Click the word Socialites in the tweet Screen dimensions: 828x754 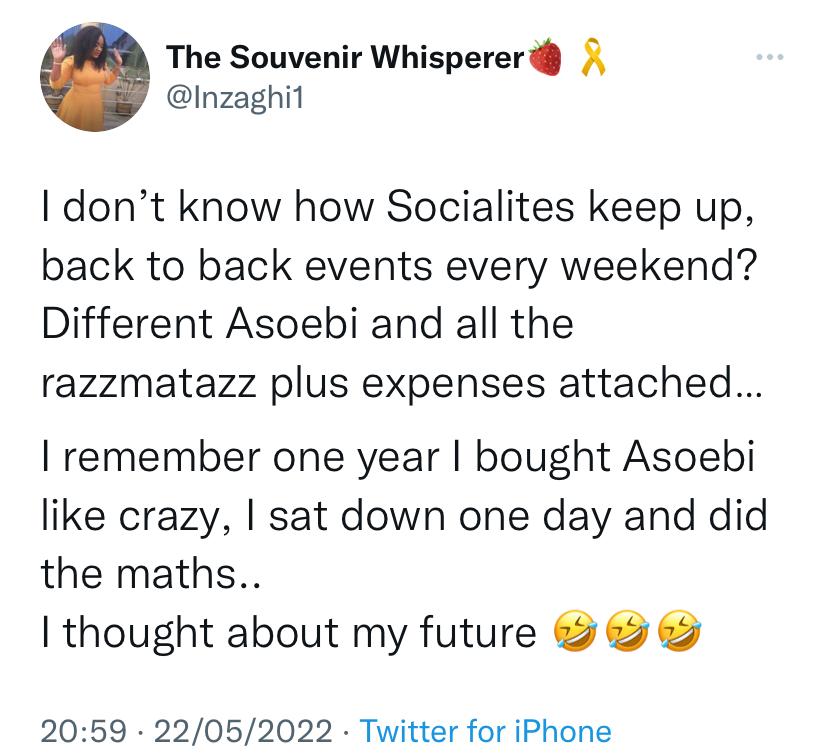coord(480,206)
